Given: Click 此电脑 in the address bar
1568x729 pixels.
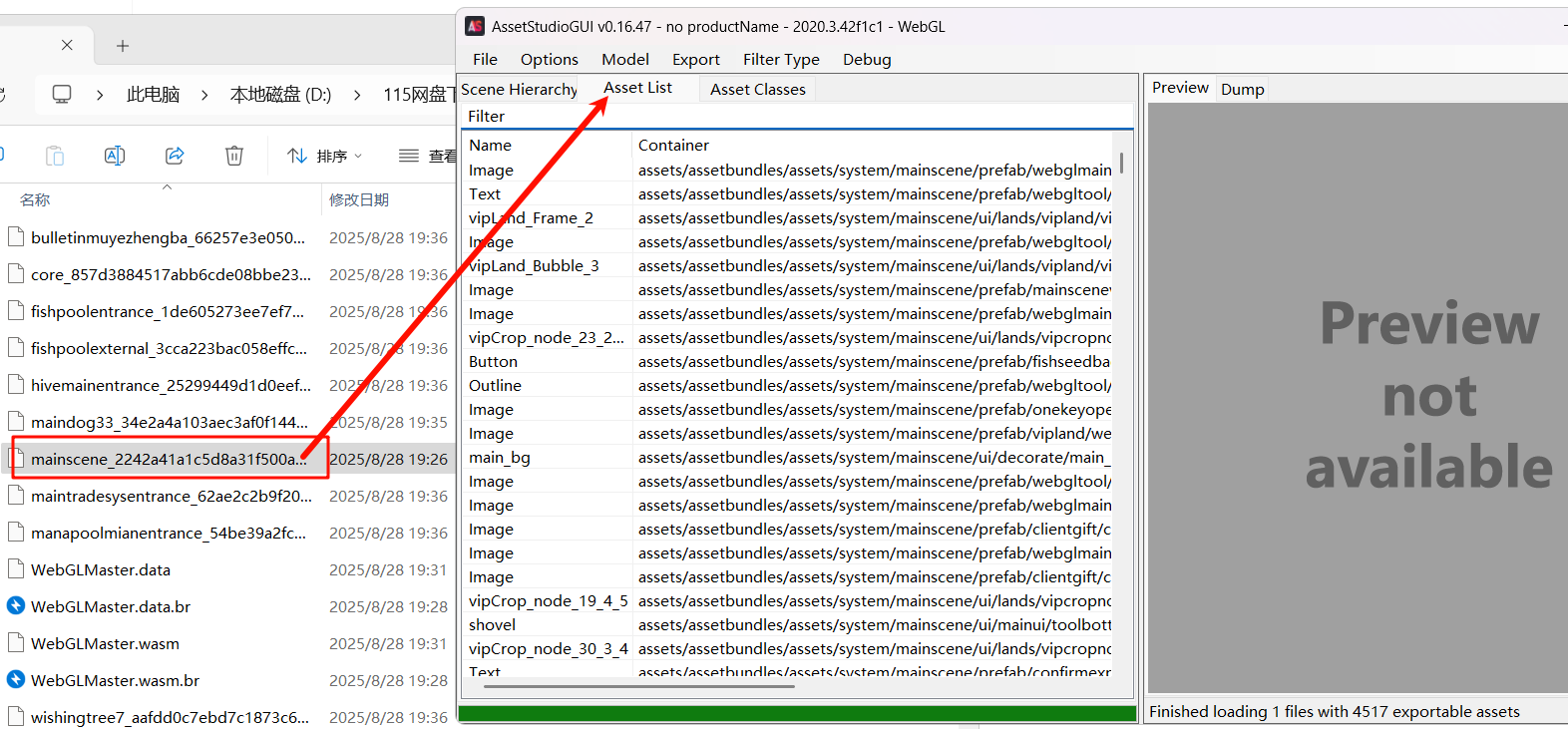Looking at the screenshot, I should click(x=154, y=95).
